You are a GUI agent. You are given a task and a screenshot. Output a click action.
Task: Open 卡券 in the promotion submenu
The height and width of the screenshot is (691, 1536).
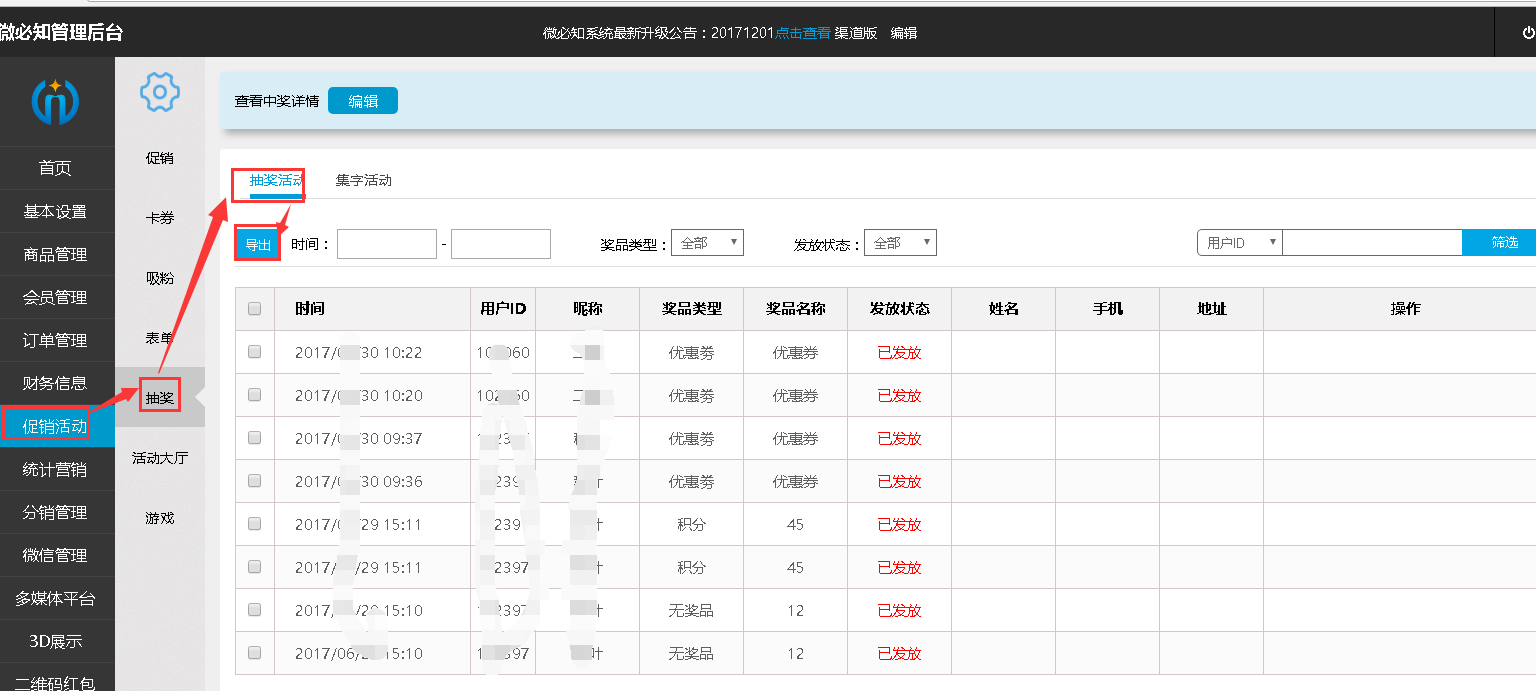coord(160,218)
